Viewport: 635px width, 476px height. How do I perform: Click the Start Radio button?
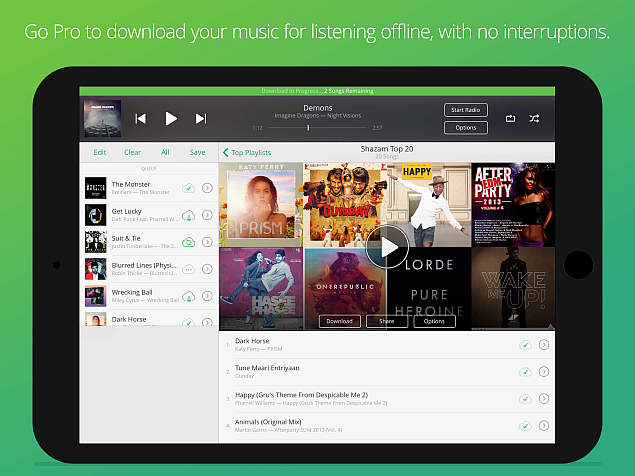tap(466, 110)
